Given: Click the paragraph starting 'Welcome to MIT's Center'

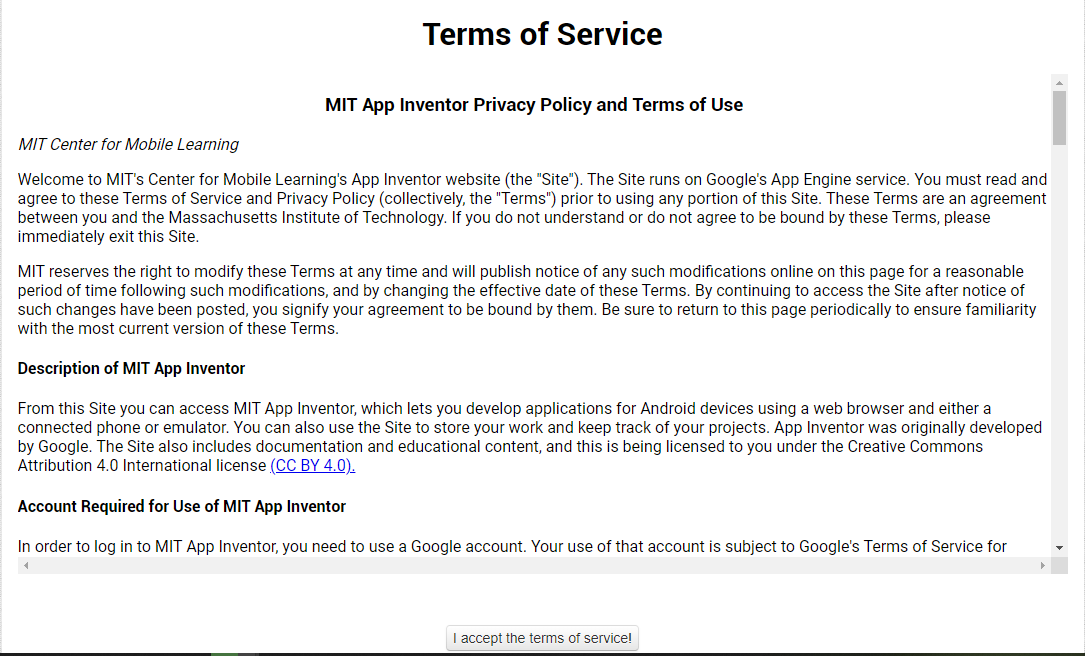Looking at the screenshot, I should coord(532,208).
